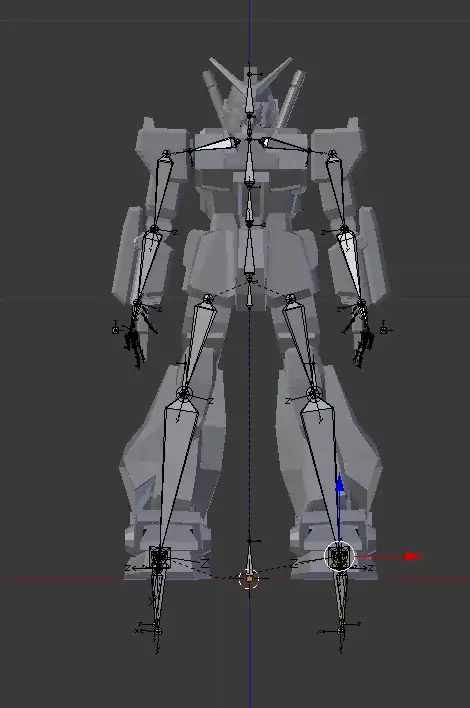Select the screen-right knee joint circle
The height and width of the screenshot is (708, 470).
coord(314,394)
